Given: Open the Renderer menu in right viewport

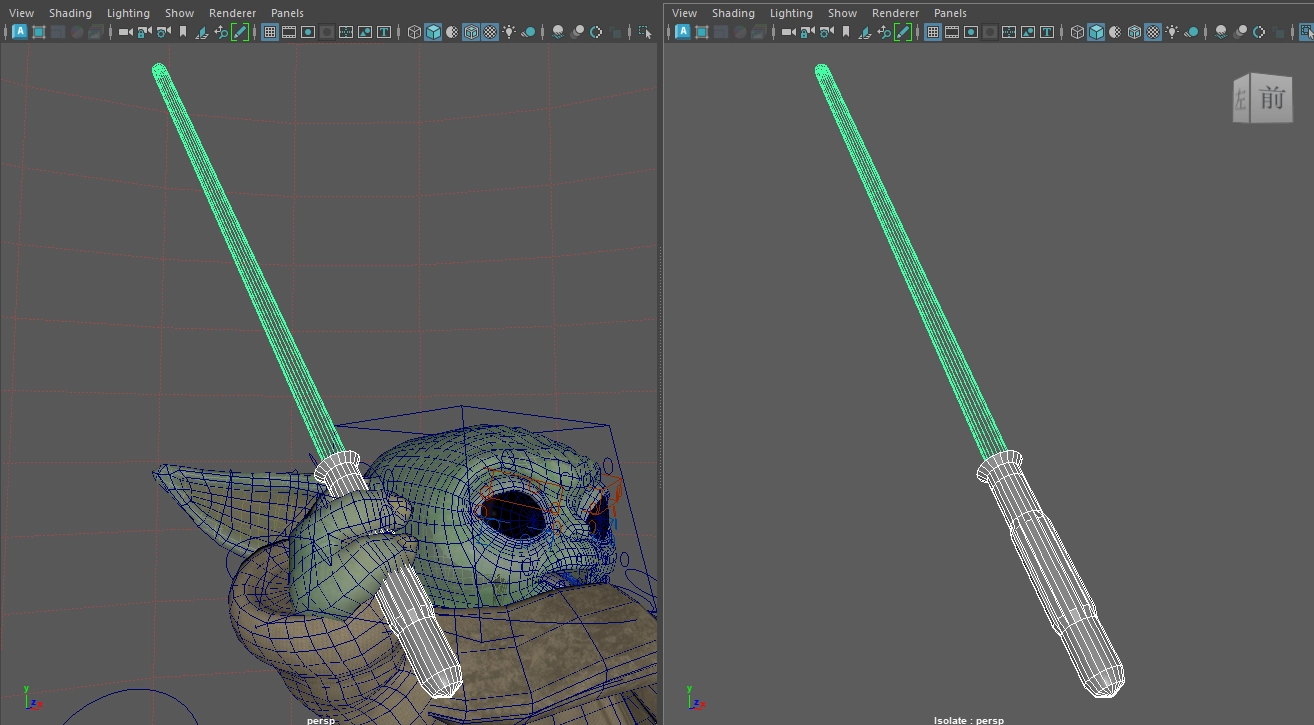Looking at the screenshot, I should [895, 13].
